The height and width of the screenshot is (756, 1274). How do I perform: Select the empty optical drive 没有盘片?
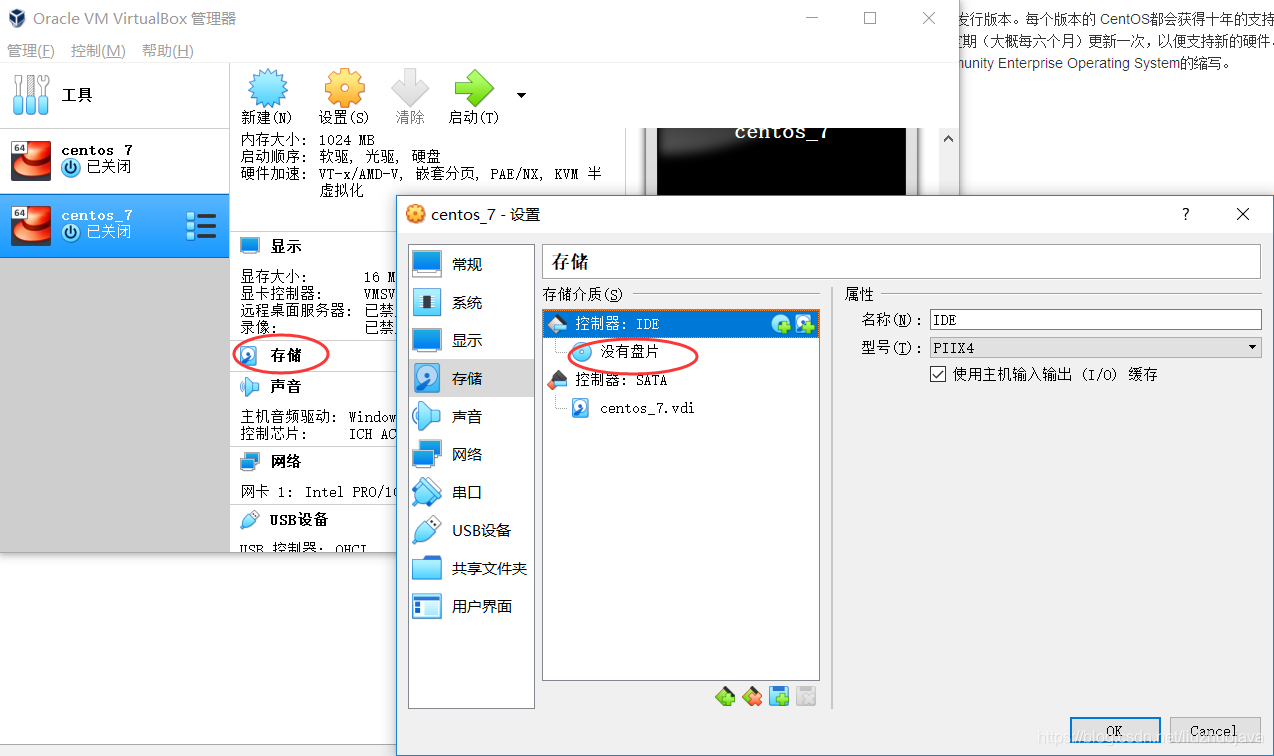coord(630,352)
